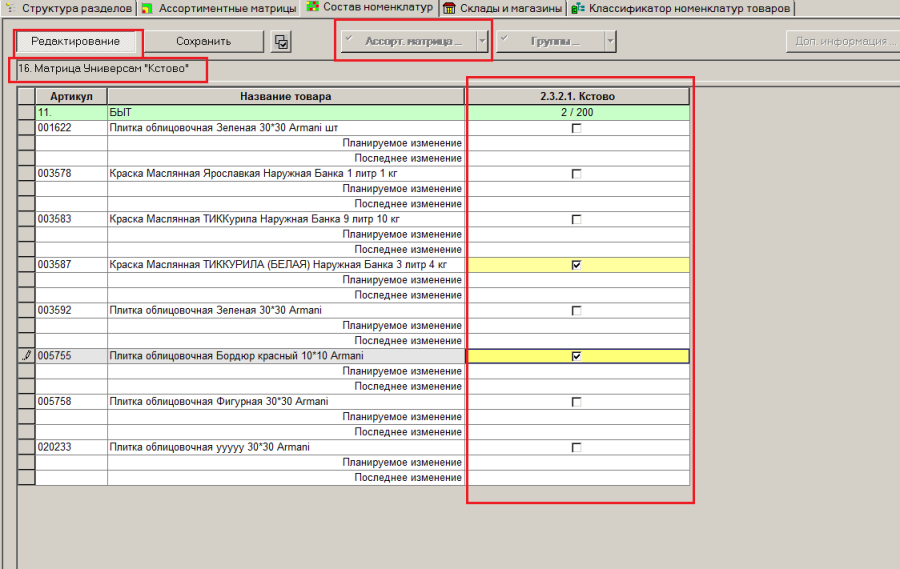The width and height of the screenshot is (900, 569).
Task: Click the Группы button
Action: pos(551,41)
